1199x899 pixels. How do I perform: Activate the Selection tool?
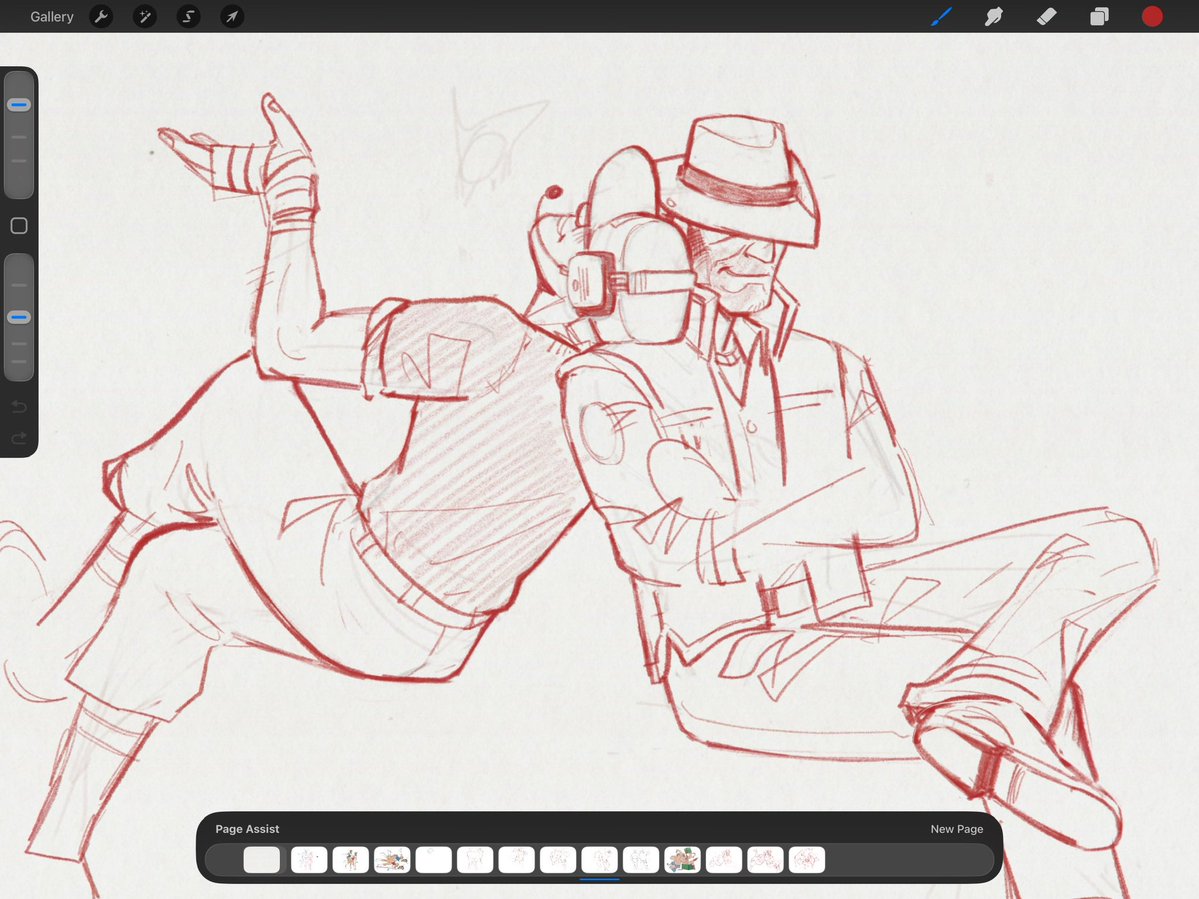coord(188,16)
